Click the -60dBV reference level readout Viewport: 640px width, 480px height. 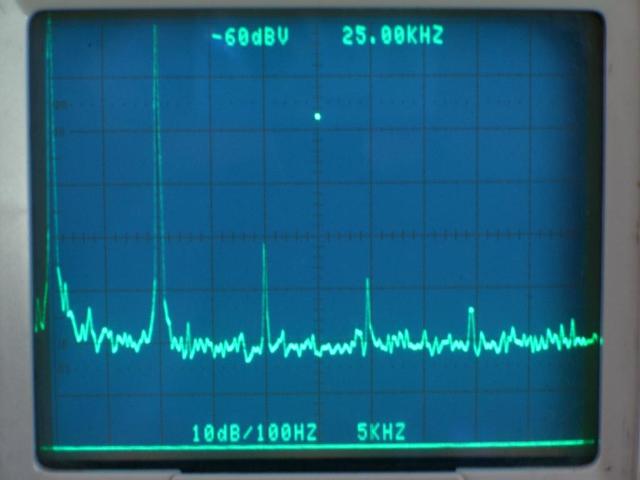point(250,37)
